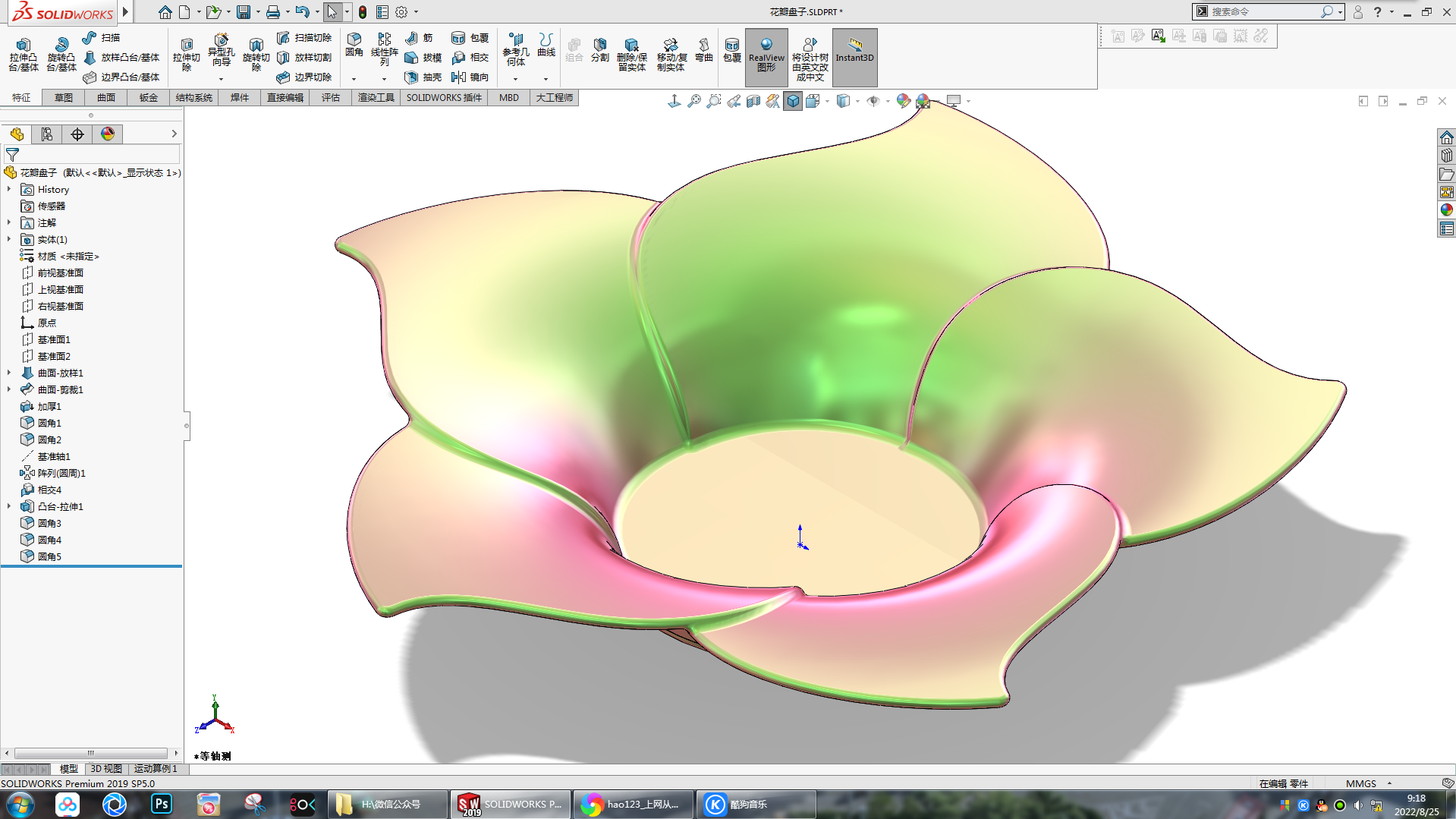Click the Shell (抽壳) tool
The width and height of the screenshot is (1456, 819).
click(x=423, y=77)
